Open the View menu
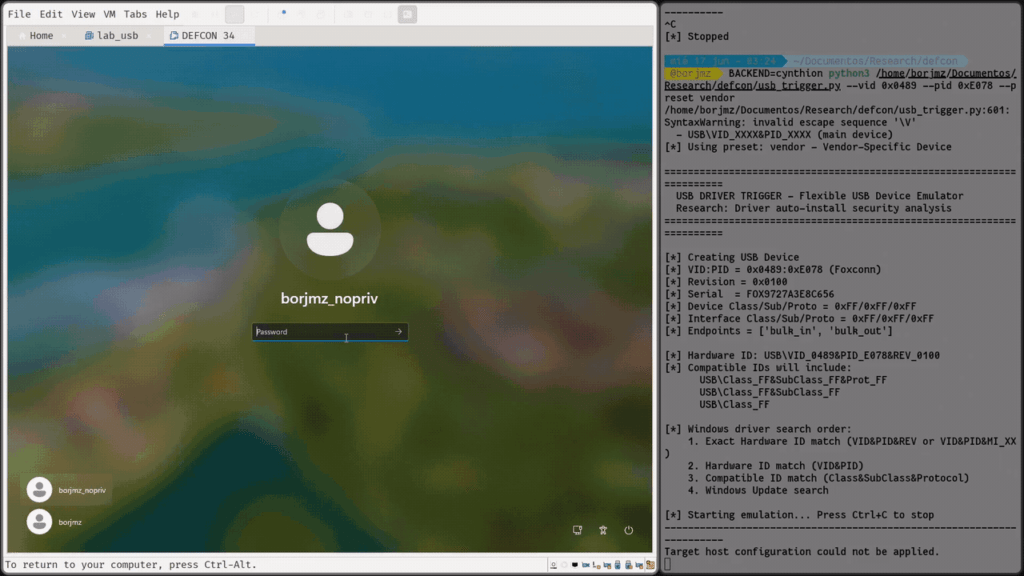The image size is (1024, 576). tap(83, 14)
